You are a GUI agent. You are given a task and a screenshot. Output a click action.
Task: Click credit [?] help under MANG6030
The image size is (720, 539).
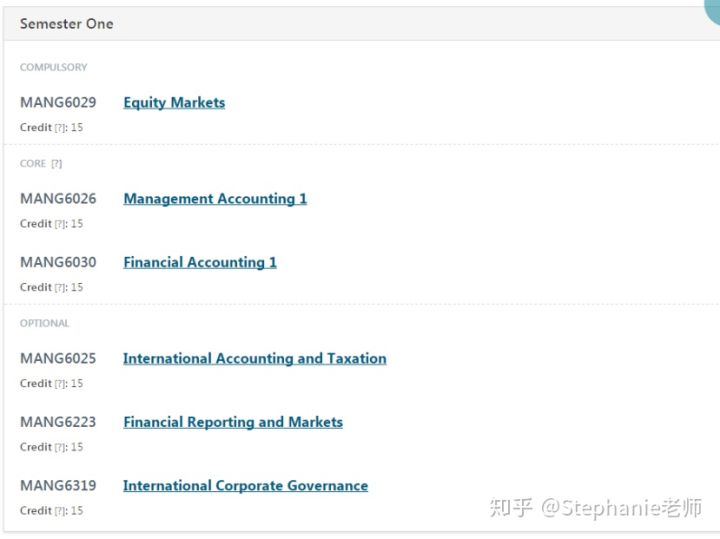[x=60, y=287]
